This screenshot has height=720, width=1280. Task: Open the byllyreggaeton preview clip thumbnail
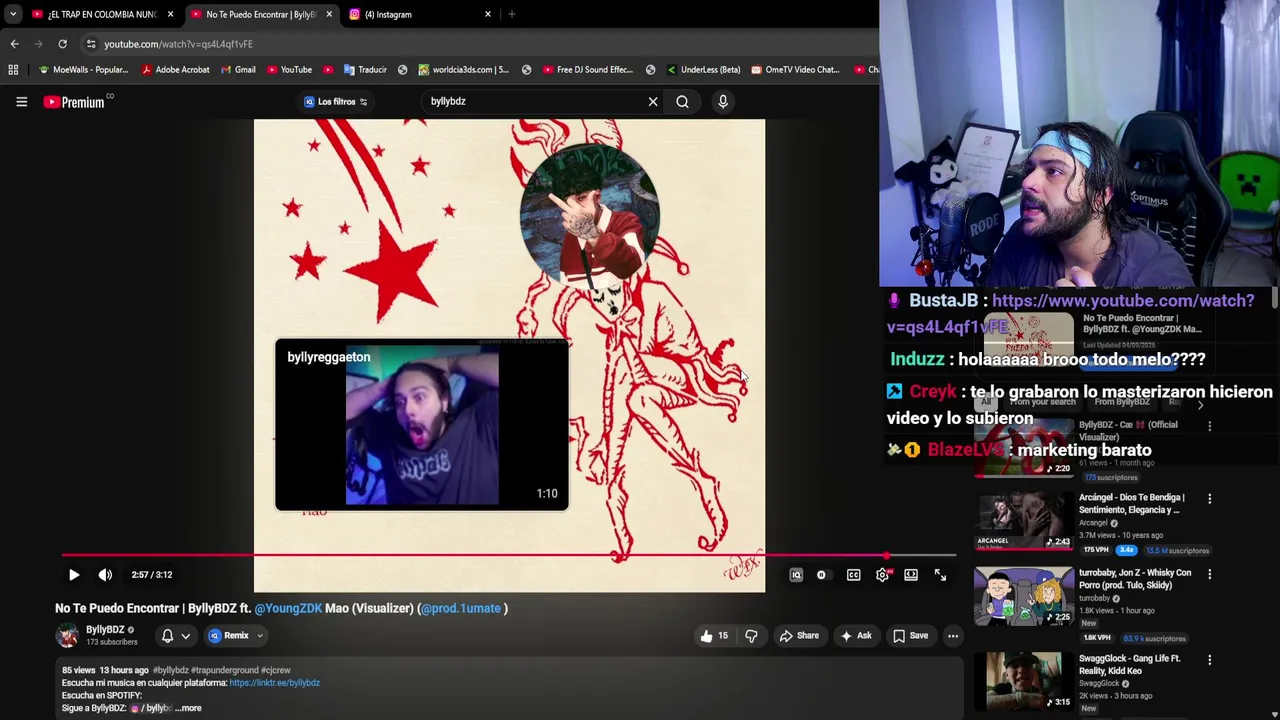pyautogui.click(x=422, y=426)
